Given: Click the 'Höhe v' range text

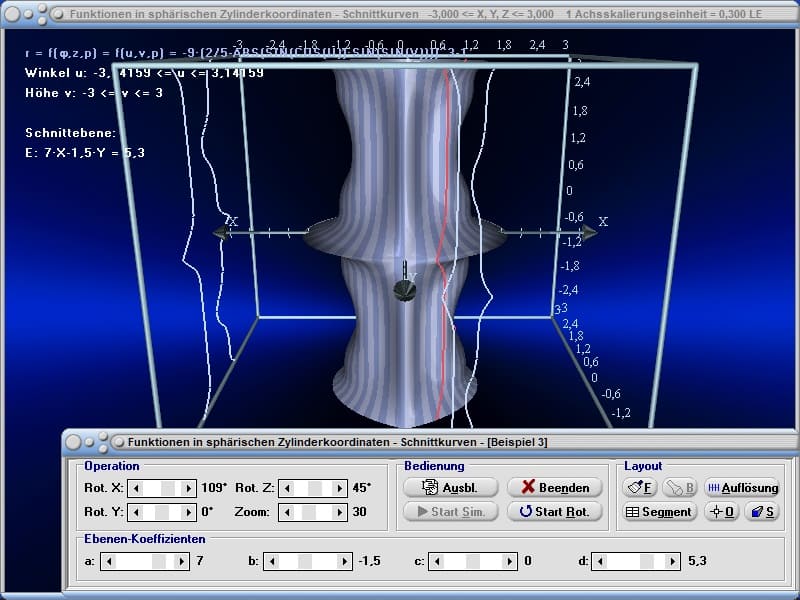Looking at the screenshot, I should point(94,93).
